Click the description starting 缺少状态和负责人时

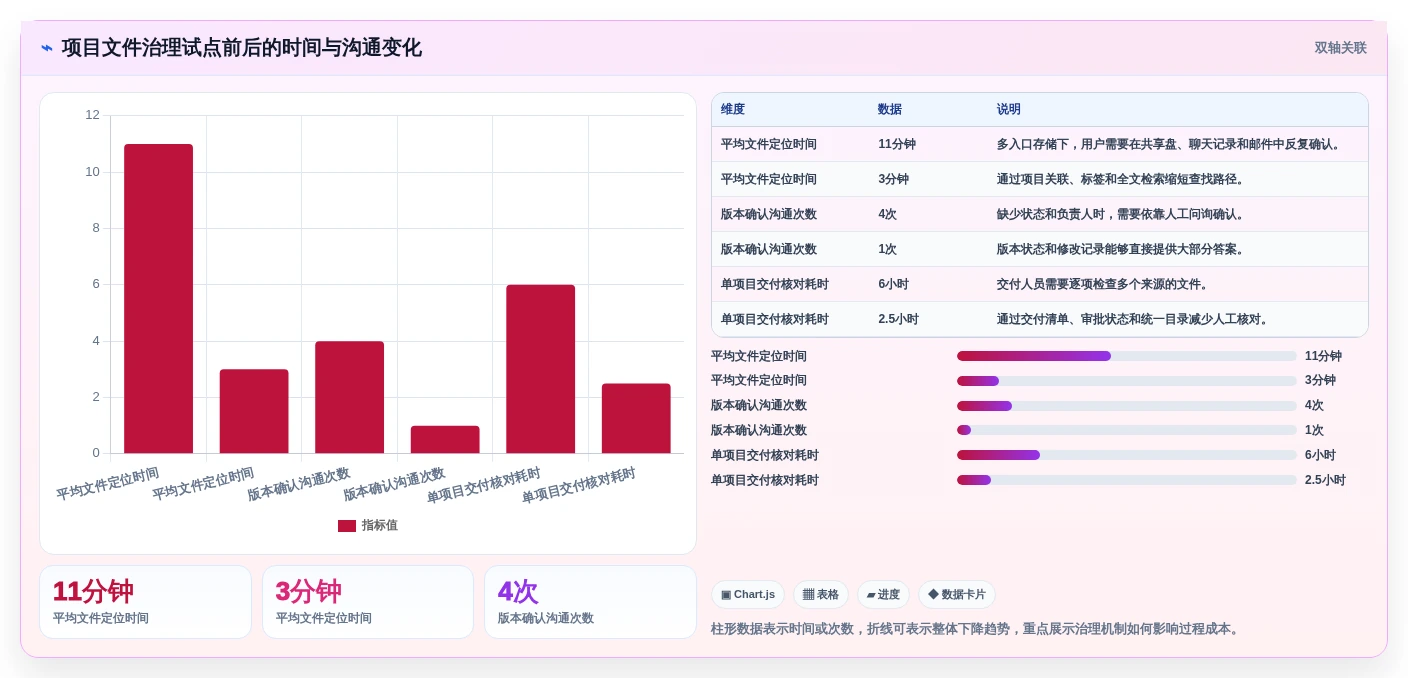click(x=1123, y=214)
